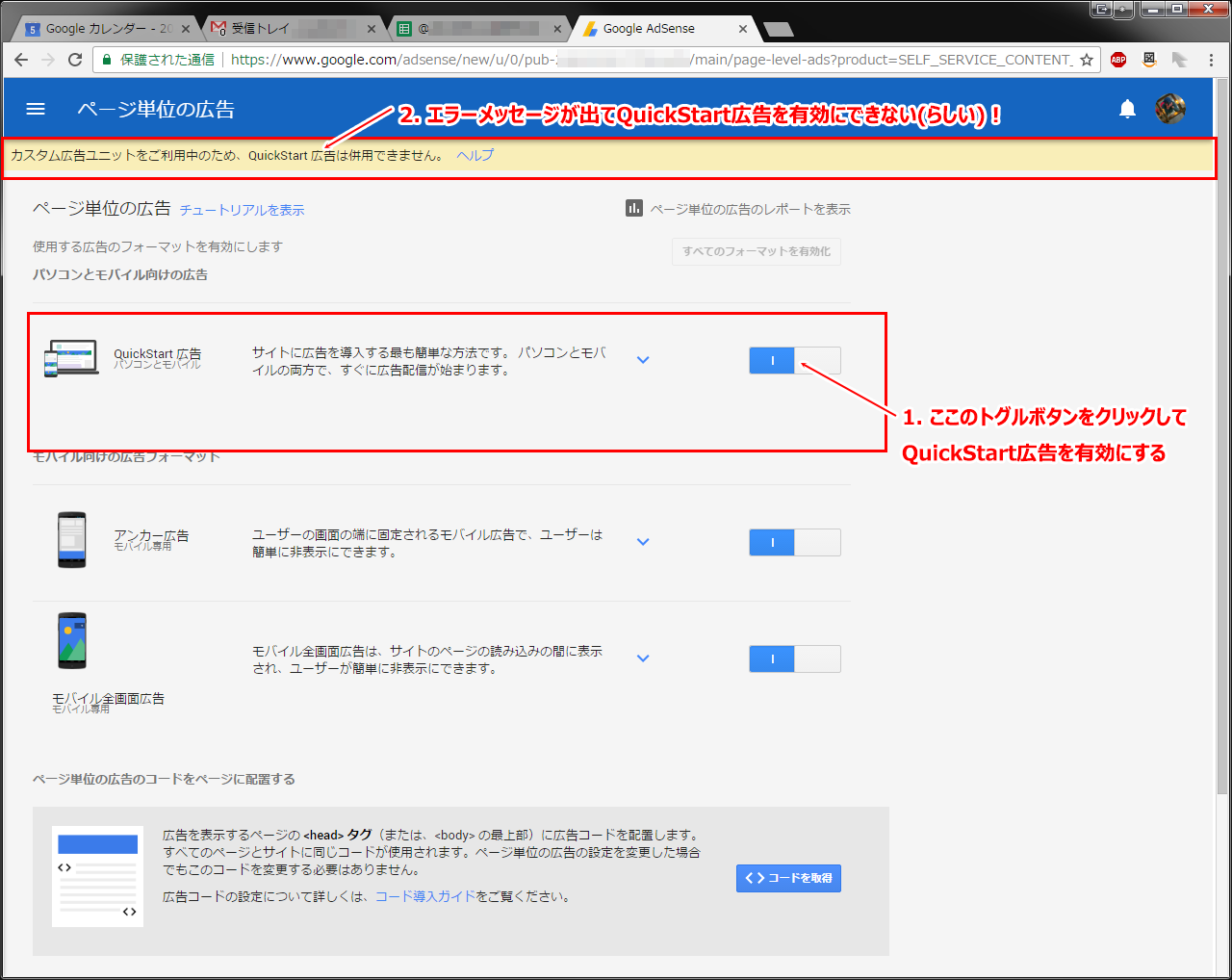Image resolution: width=1232 pixels, height=980 pixels.
Task: Open the account profile avatar
Action: pos(1170,109)
